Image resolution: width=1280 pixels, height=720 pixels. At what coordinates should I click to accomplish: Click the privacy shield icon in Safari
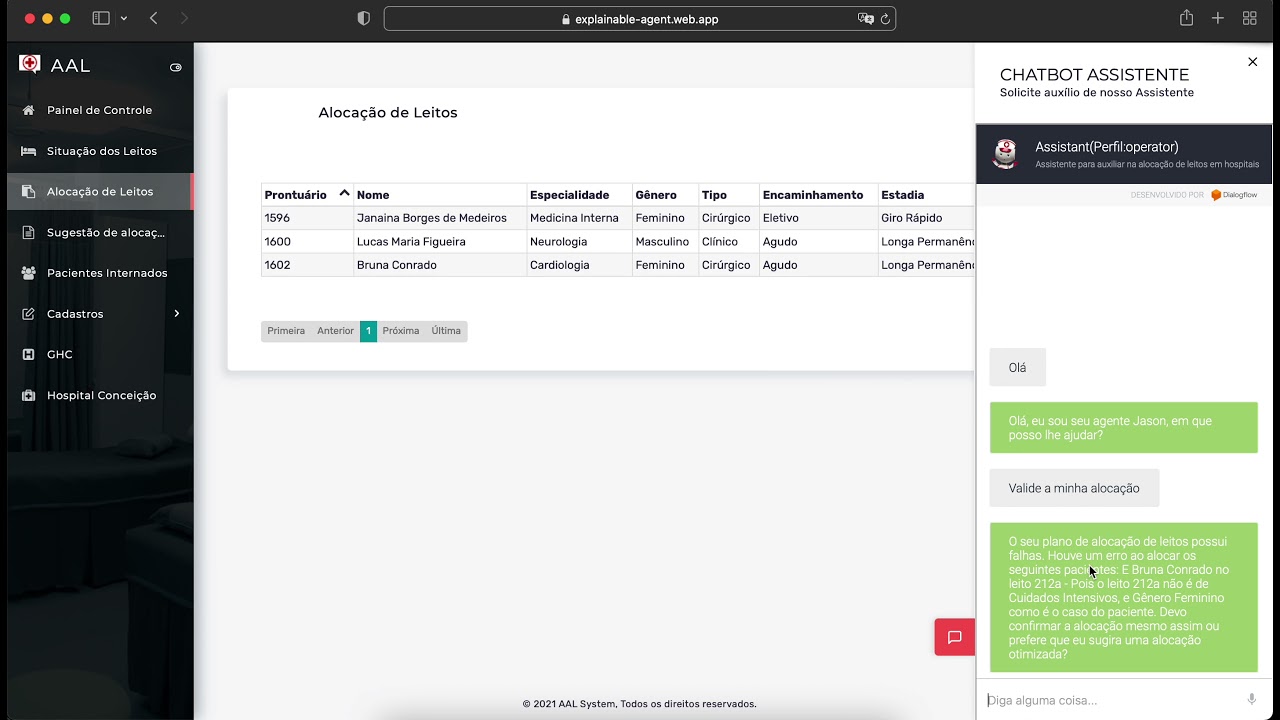363,18
